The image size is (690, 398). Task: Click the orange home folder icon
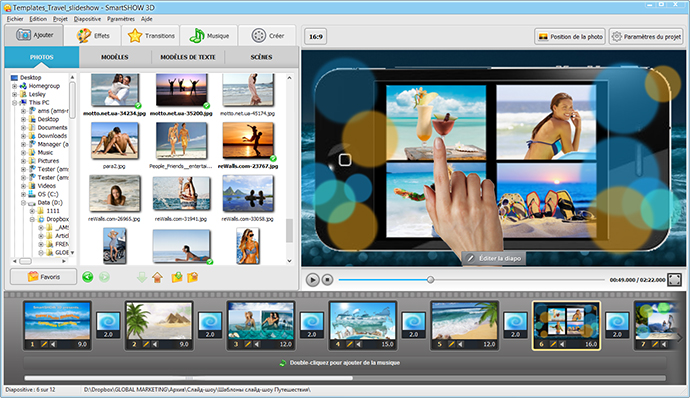(158, 277)
